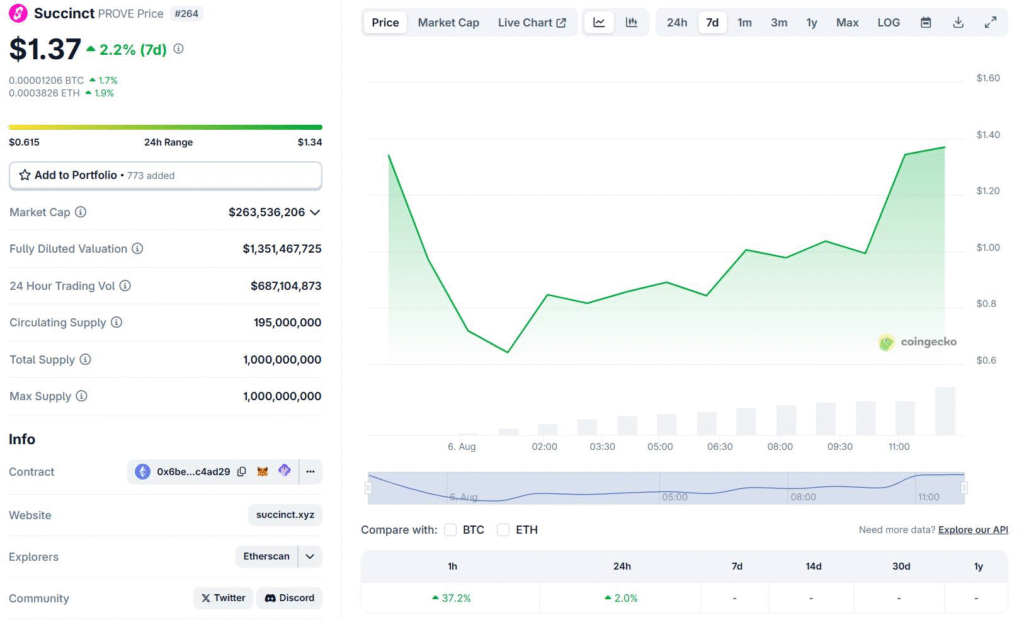Click the 773 added text
The height and width of the screenshot is (620, 1024).
point(151,176)
